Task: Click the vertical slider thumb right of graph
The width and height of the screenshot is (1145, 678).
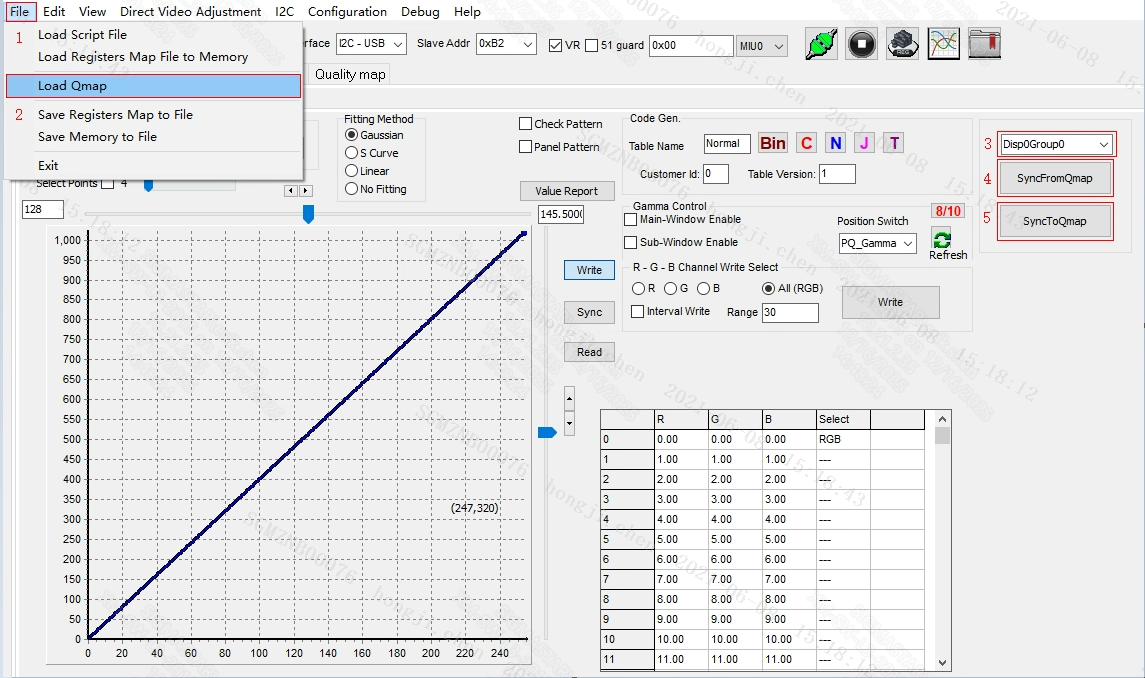Action: 547,433
